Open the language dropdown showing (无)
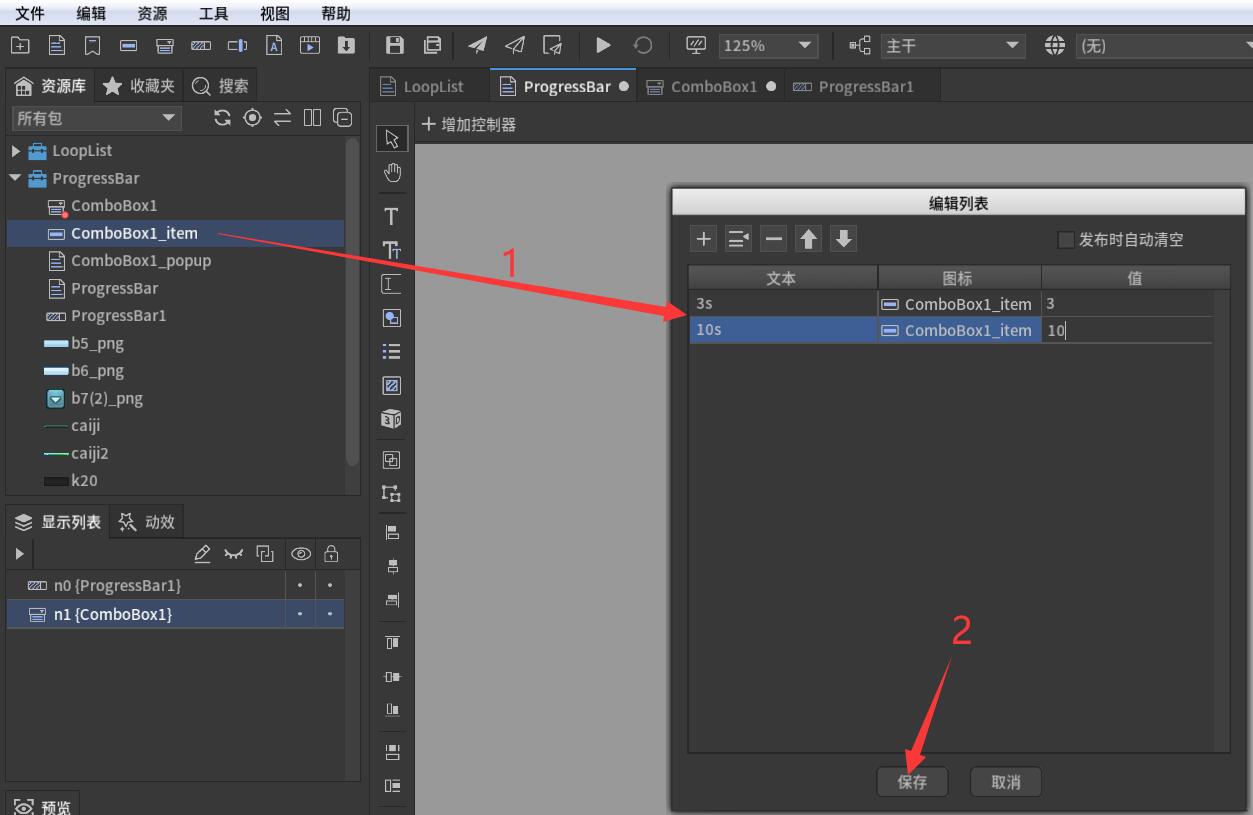 coord(1164,45)
